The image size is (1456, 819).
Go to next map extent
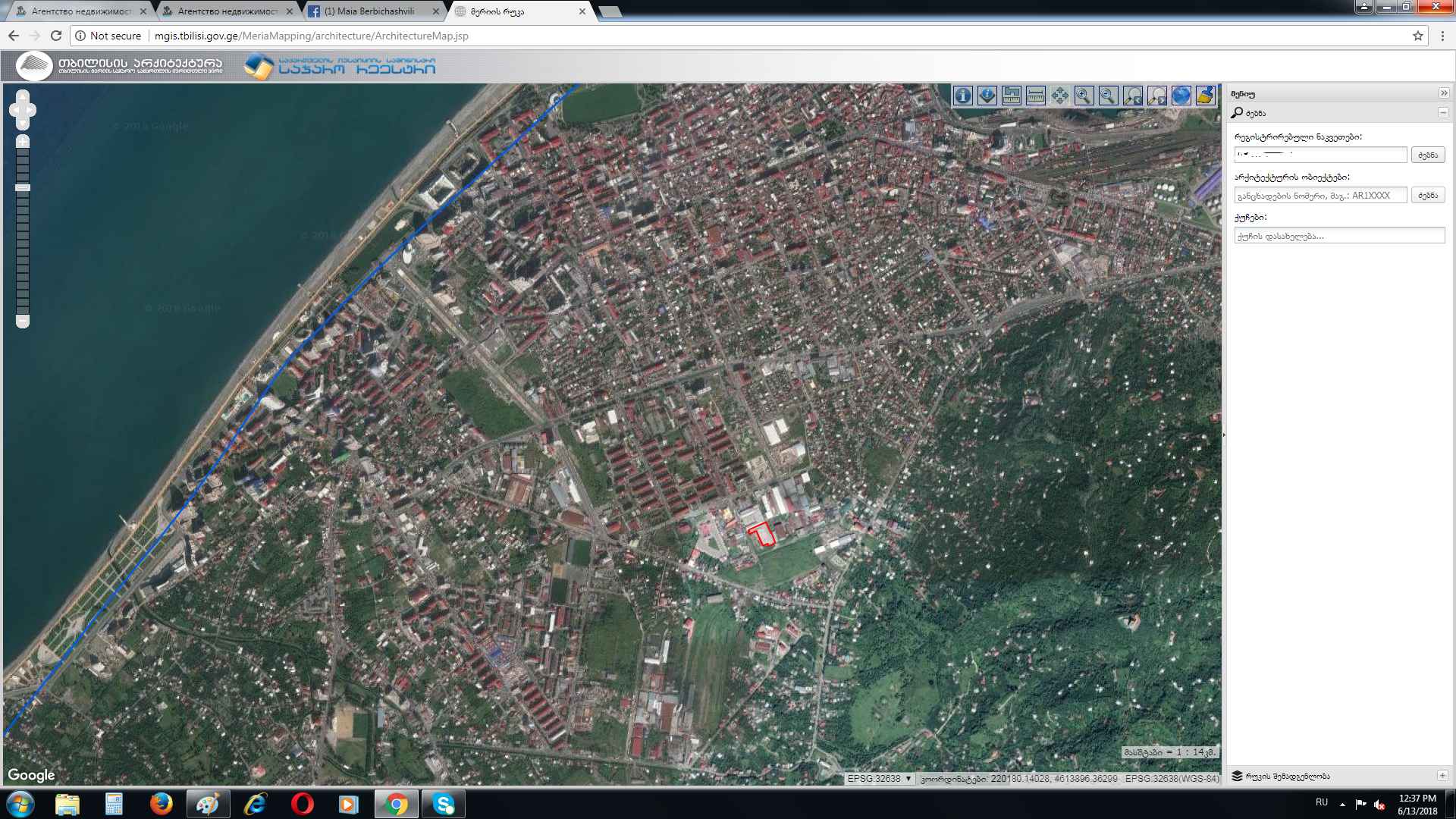[x=1156, y=96]
